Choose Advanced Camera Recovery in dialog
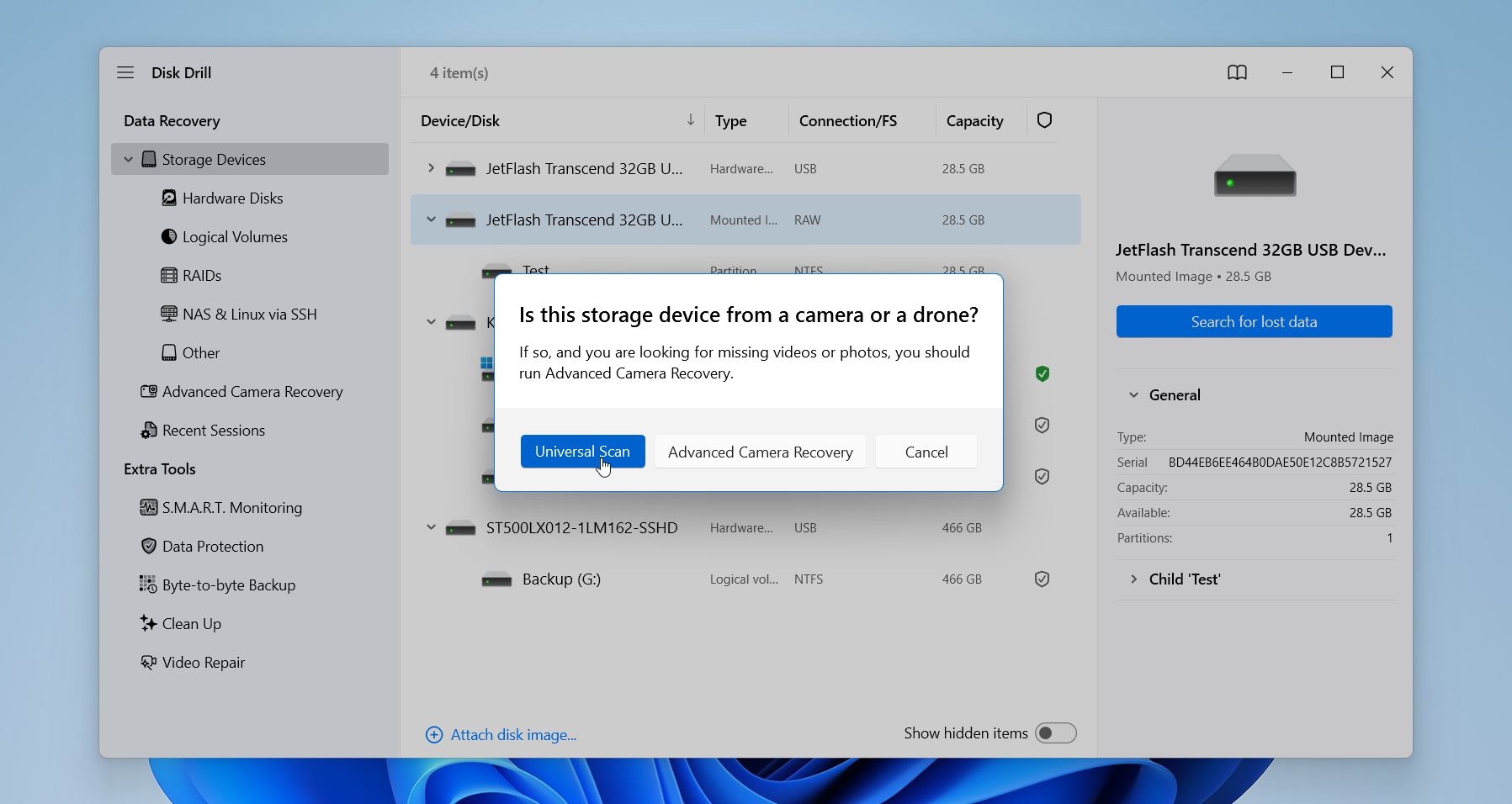1512x804 pixels. click(x=761, y=452)
